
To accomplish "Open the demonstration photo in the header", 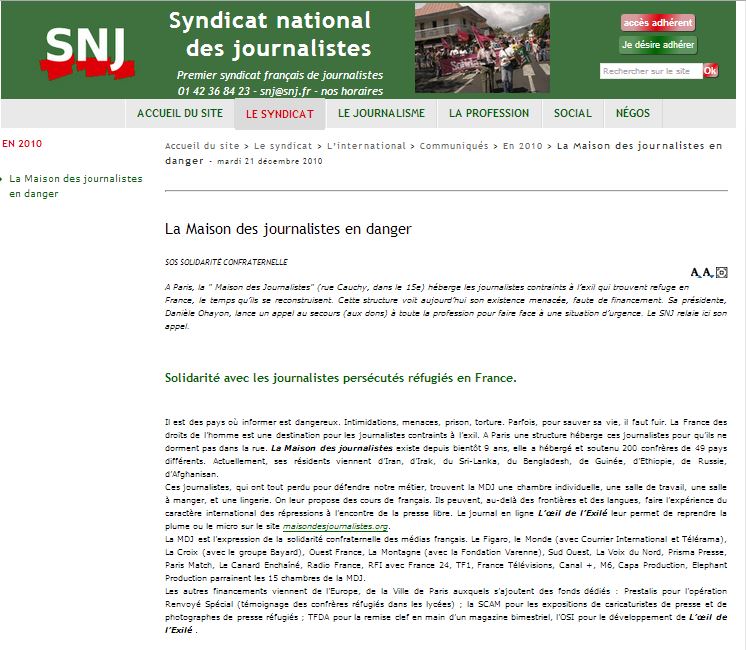I will [482, 48].
